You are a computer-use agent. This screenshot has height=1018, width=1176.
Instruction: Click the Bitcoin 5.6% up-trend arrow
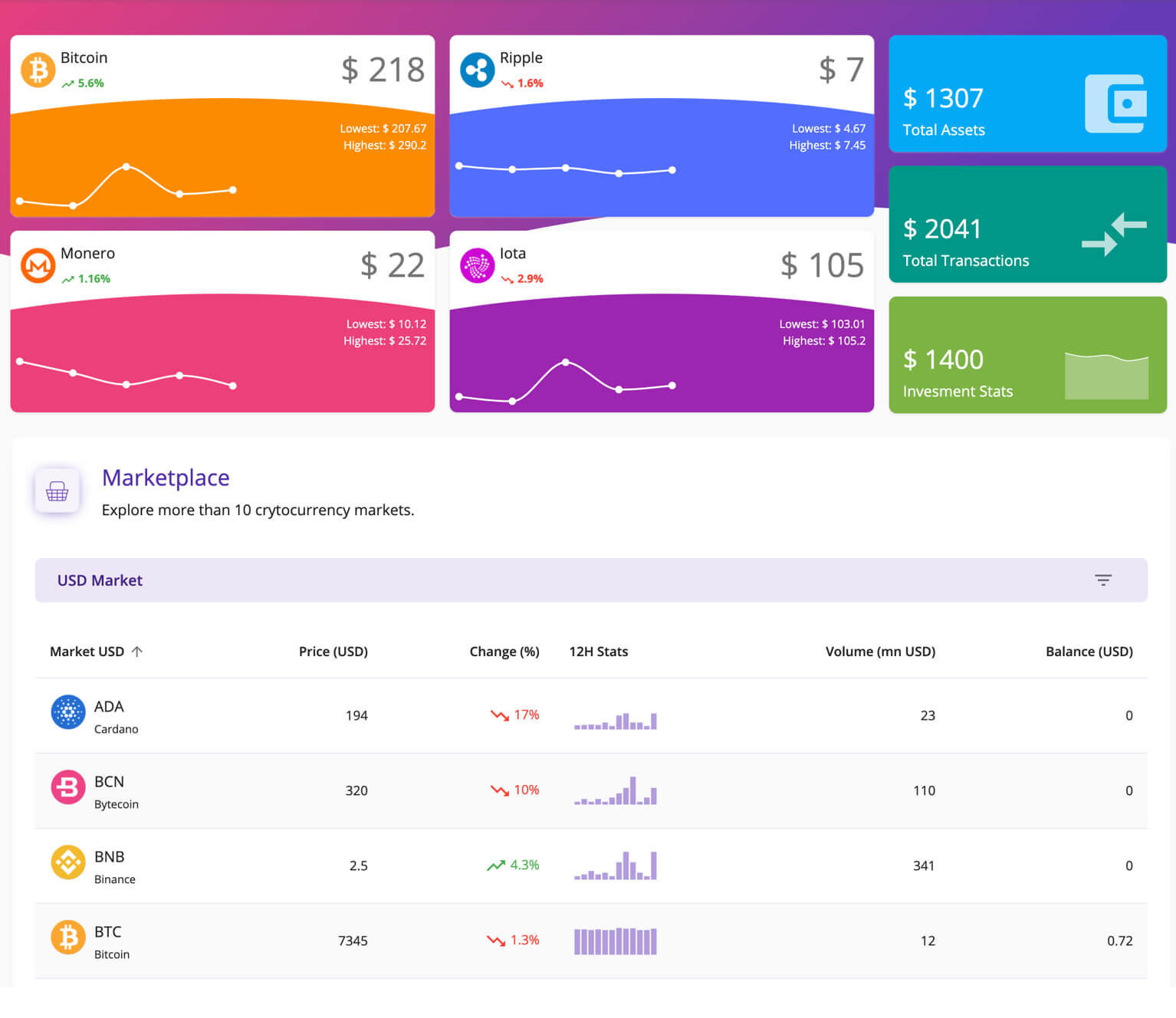(68, 84)
